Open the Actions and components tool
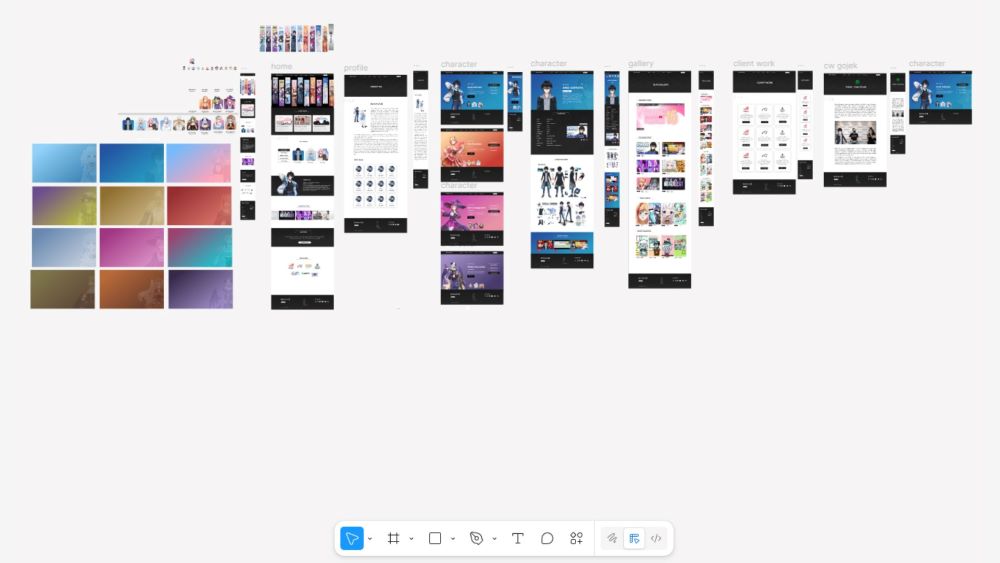The width and height of the screenshot is (1000, 563). coord(576,538)
